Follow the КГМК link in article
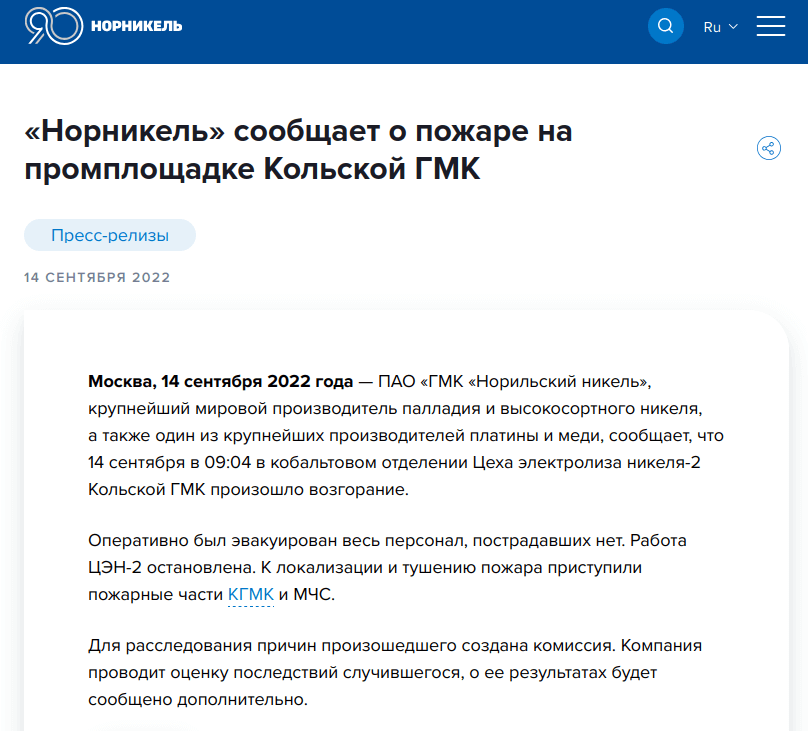The image size is (808, 731). [x=250, y=594]
